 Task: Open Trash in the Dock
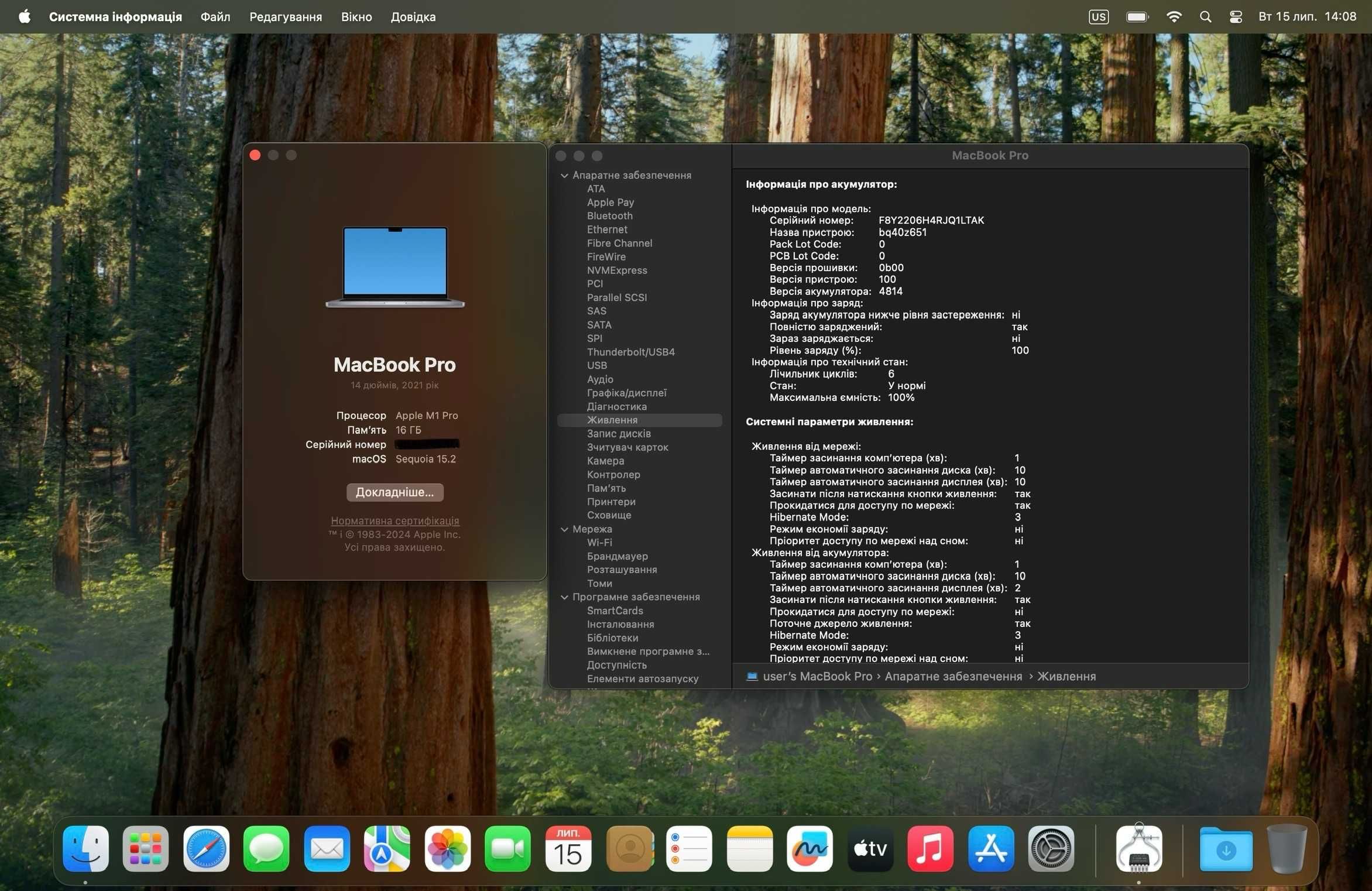point(1287,849)
